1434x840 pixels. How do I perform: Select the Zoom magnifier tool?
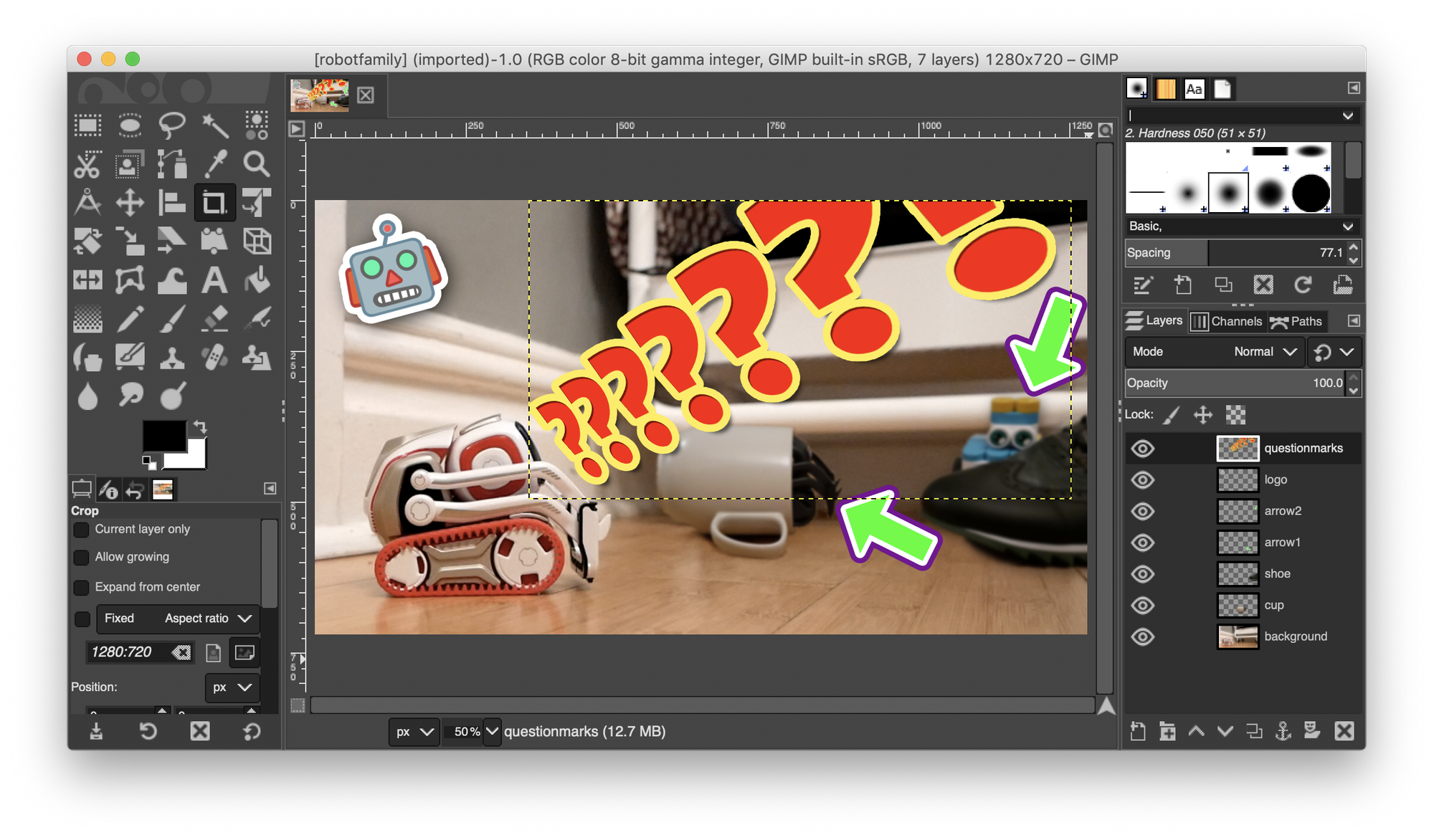point(257,165)
